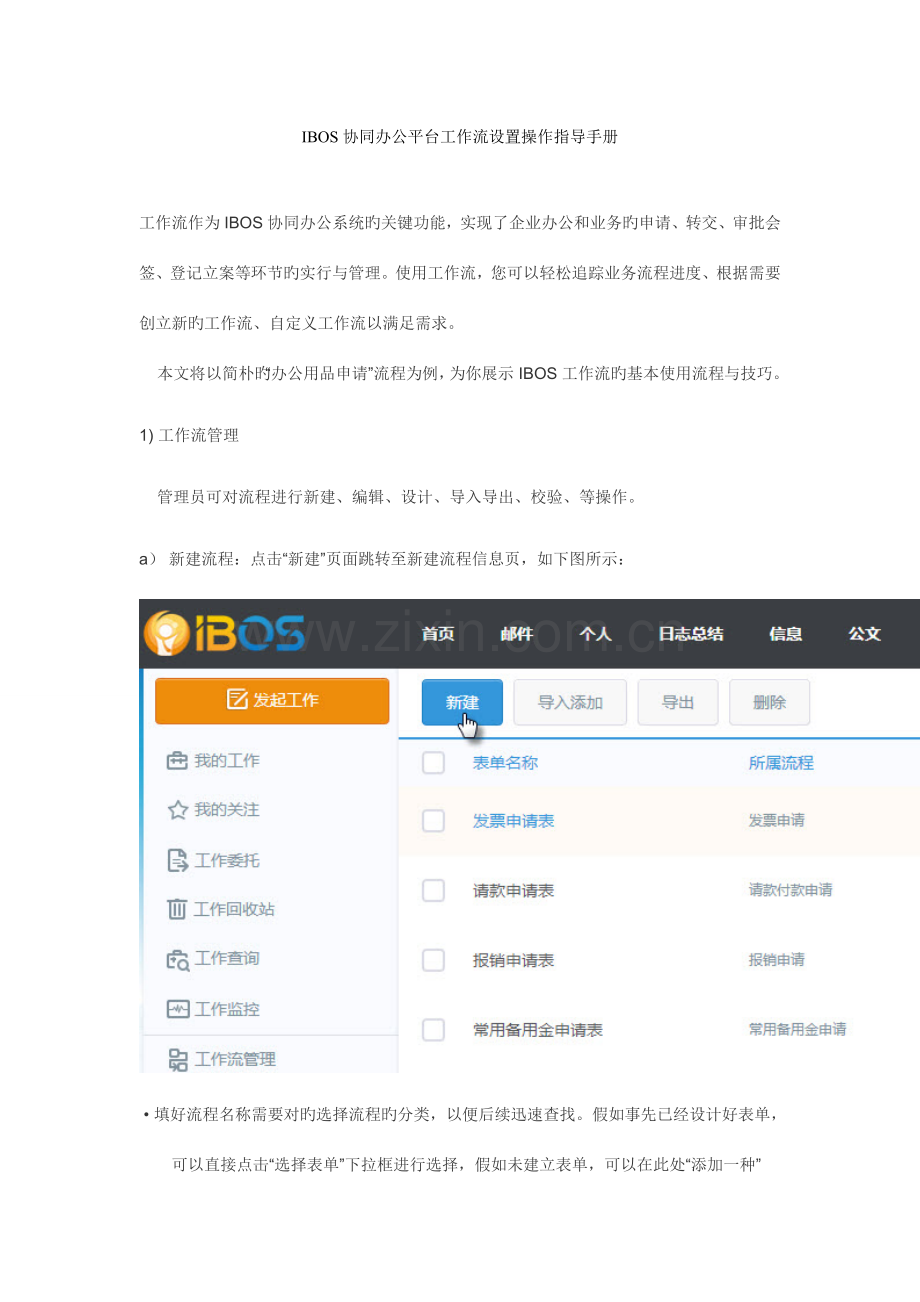Image resolution: width=920 pixels, height=1302 pixels.
Task: Open 工作回收站 in the sidebar
Action: (x=234, y=909)
